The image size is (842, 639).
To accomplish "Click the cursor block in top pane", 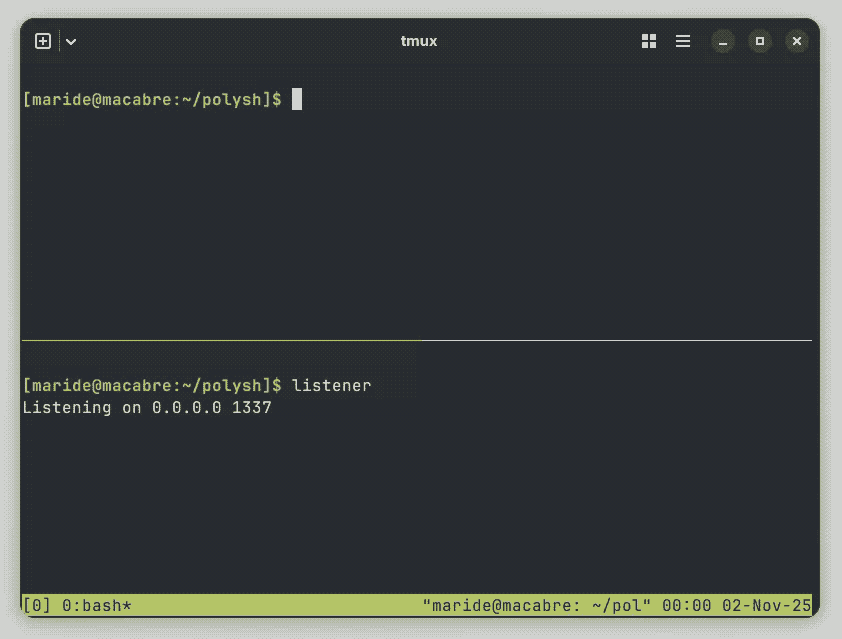I will 297,99.
